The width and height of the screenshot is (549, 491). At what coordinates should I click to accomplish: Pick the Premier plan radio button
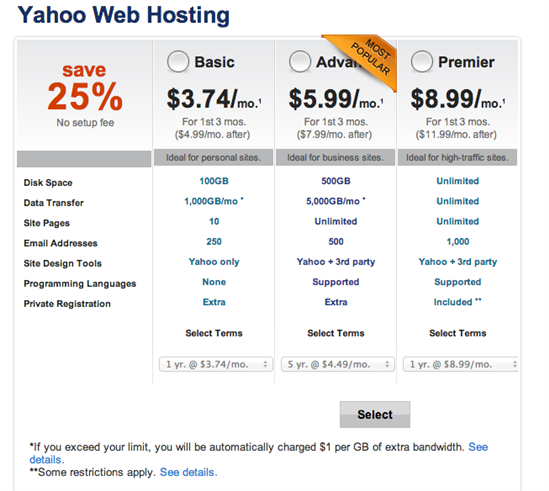coord(422,62)
